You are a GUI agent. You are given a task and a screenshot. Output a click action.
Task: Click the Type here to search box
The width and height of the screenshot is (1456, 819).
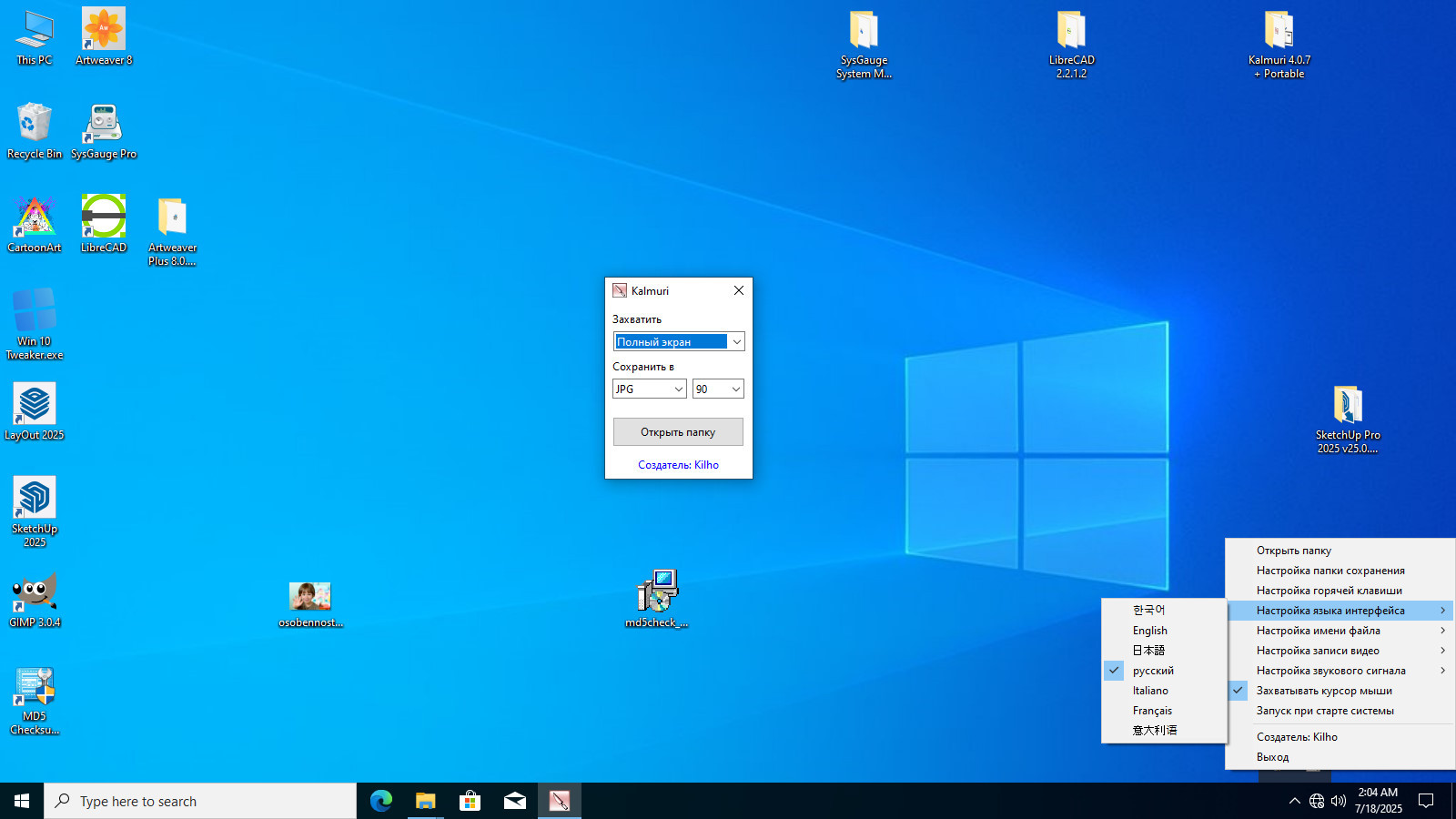(x=200, y=801)
